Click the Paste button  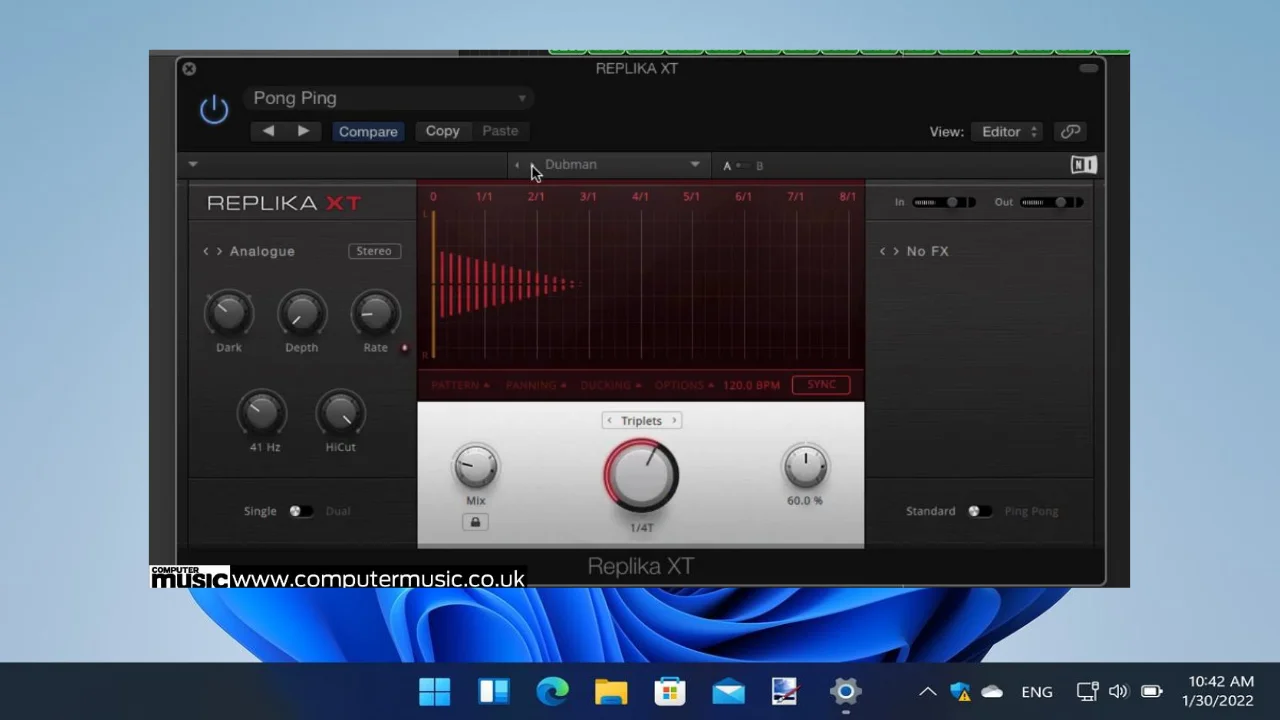(x=500, y=131)
